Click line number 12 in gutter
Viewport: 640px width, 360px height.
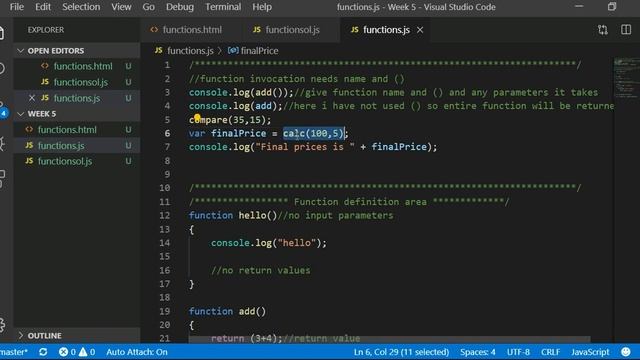[x=164, y=215]
